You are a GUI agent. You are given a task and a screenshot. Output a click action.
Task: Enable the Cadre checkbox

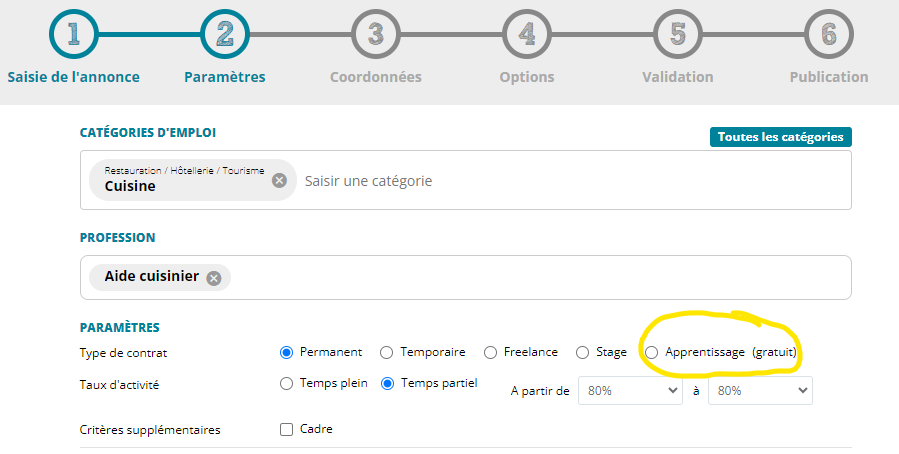coord(286,429)
